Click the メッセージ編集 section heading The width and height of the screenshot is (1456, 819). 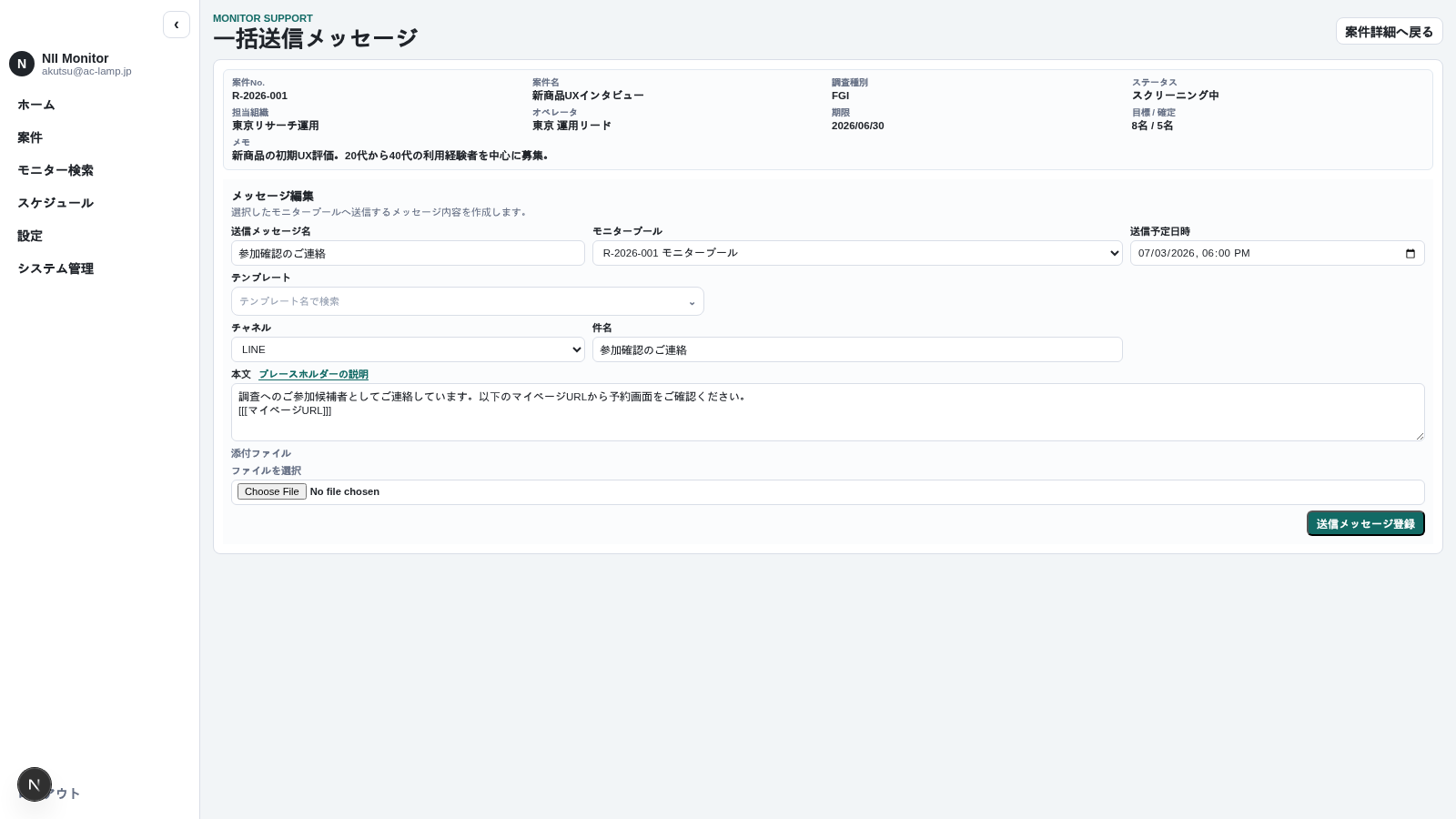click(x=272, y=196)
